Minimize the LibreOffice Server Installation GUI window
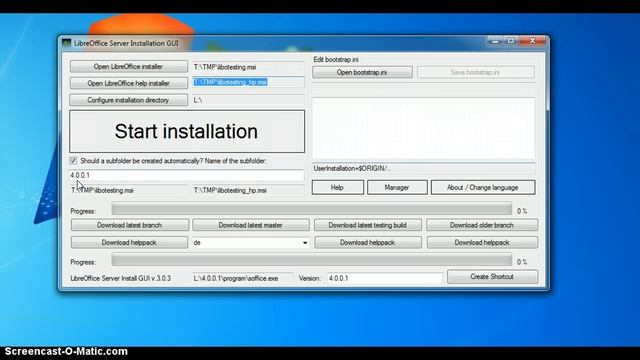The height and width of the screenshot is (360, 640). pyautogui.click(x=495, y=41)
